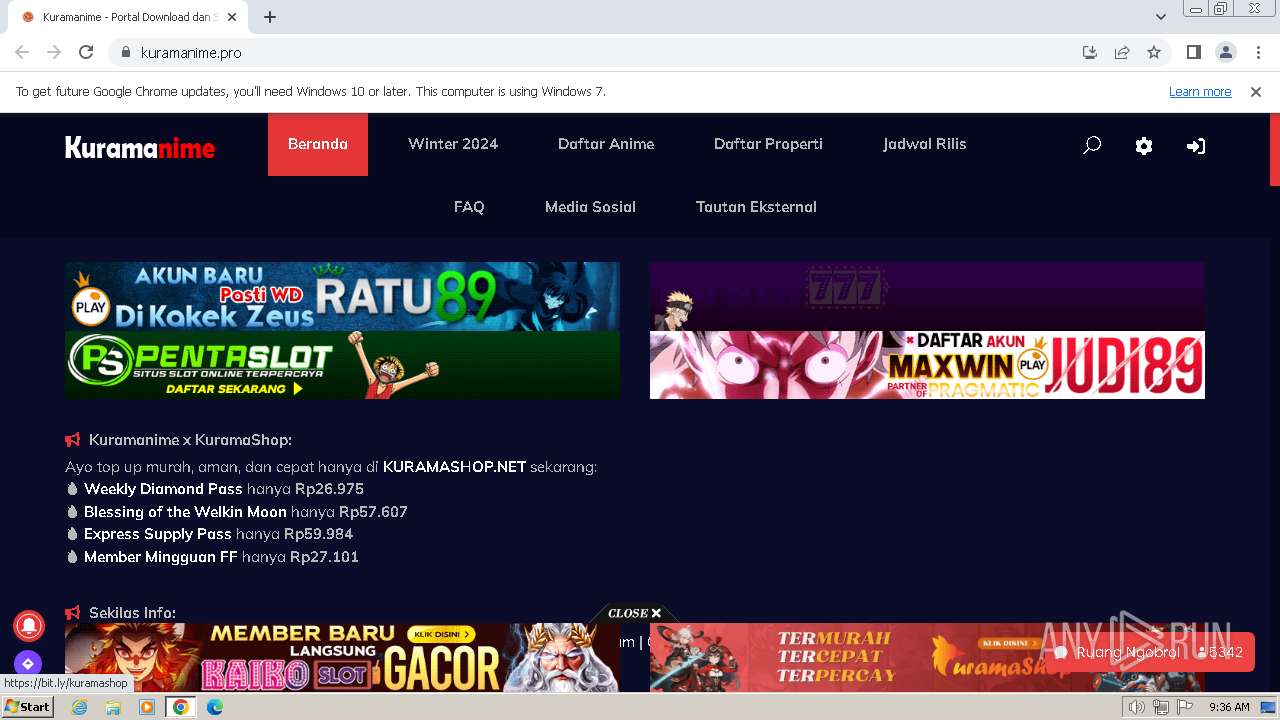The image size is (1280, 720).
Task: Click the Kaiko Slot Gacor banner
Action: tap(342, 657)
